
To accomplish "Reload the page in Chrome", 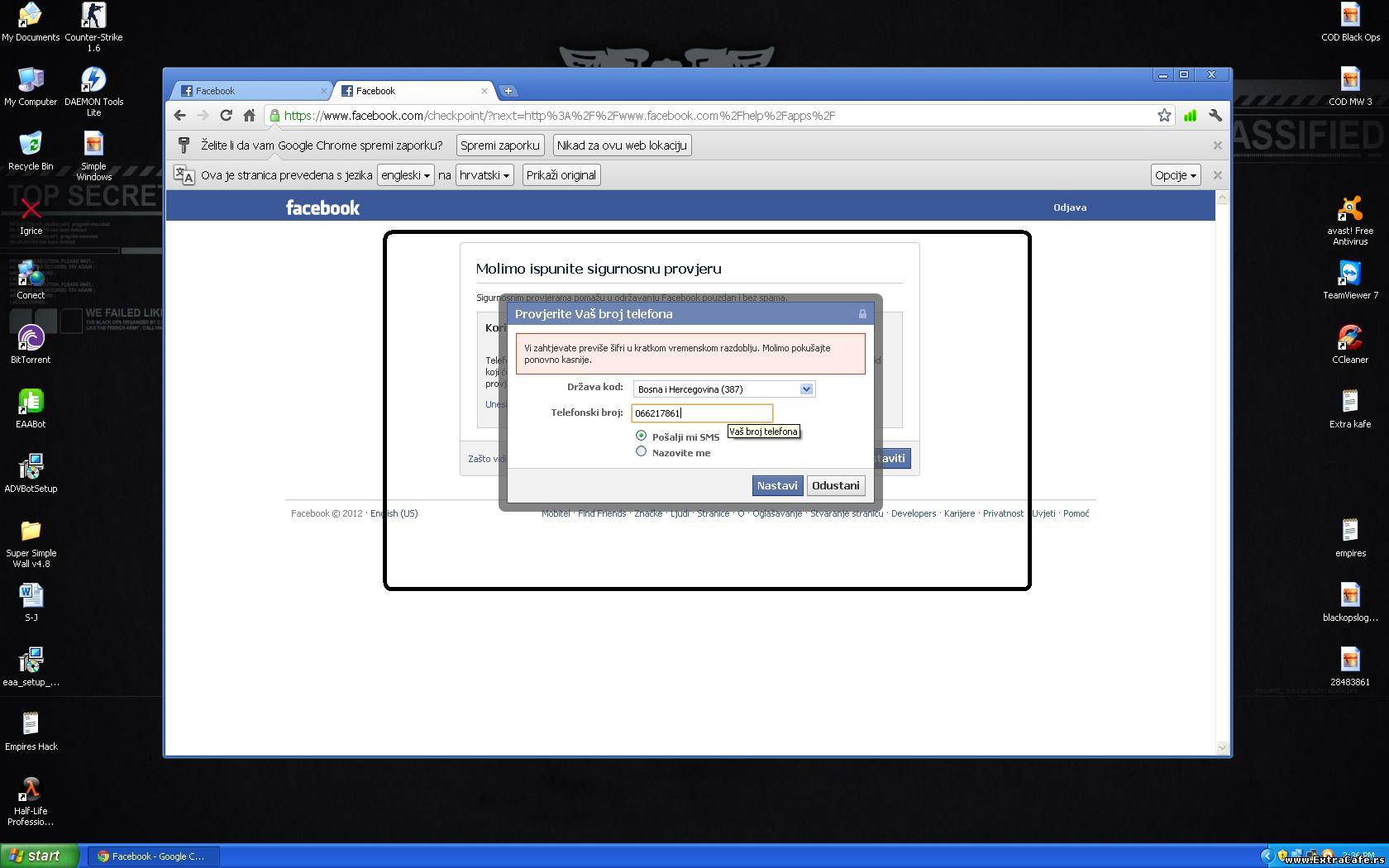I will pyautogui.click(x=226, y=116).
